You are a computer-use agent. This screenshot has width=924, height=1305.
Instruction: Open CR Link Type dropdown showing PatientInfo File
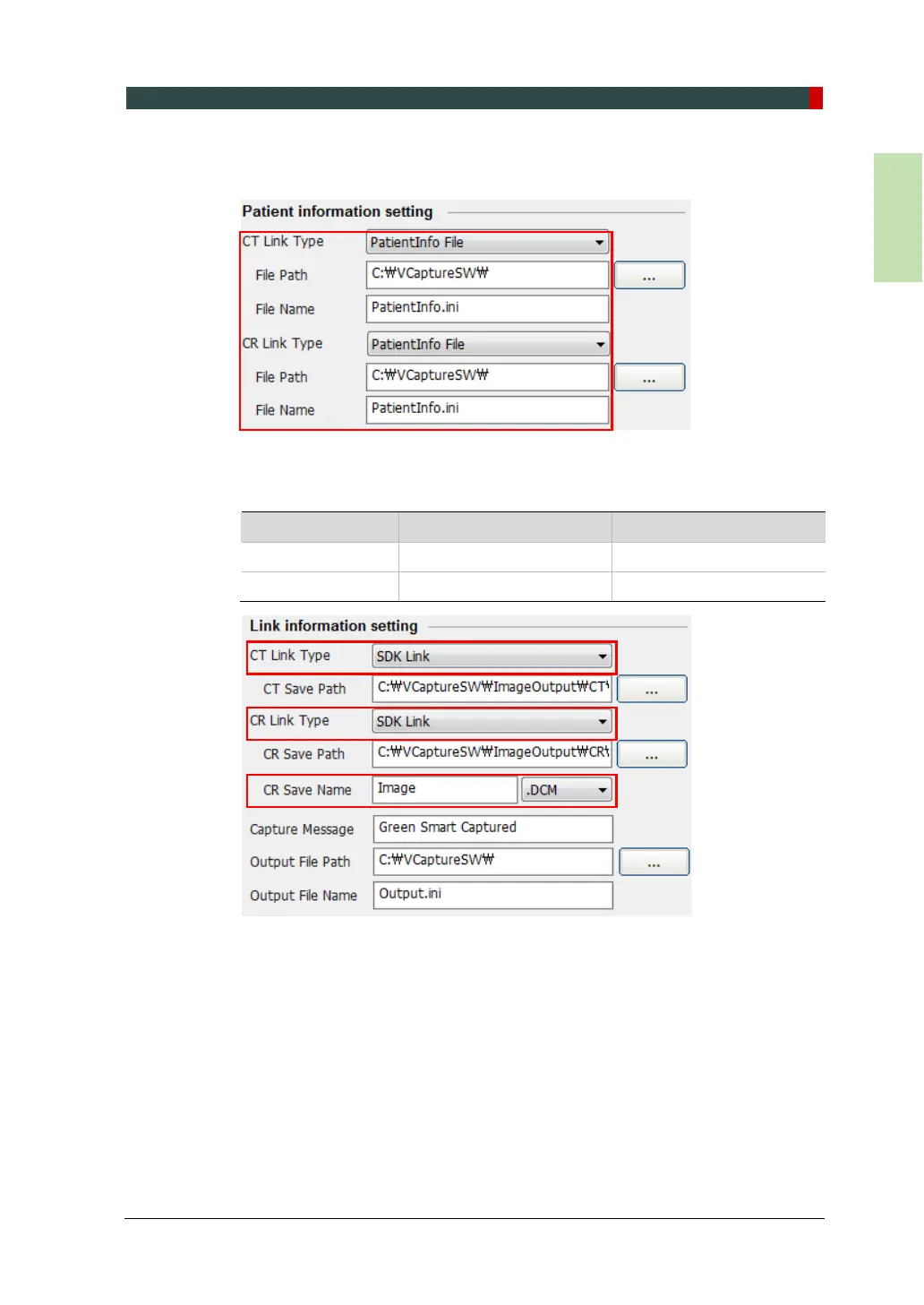pyautogui.click(x=488, y=345)
